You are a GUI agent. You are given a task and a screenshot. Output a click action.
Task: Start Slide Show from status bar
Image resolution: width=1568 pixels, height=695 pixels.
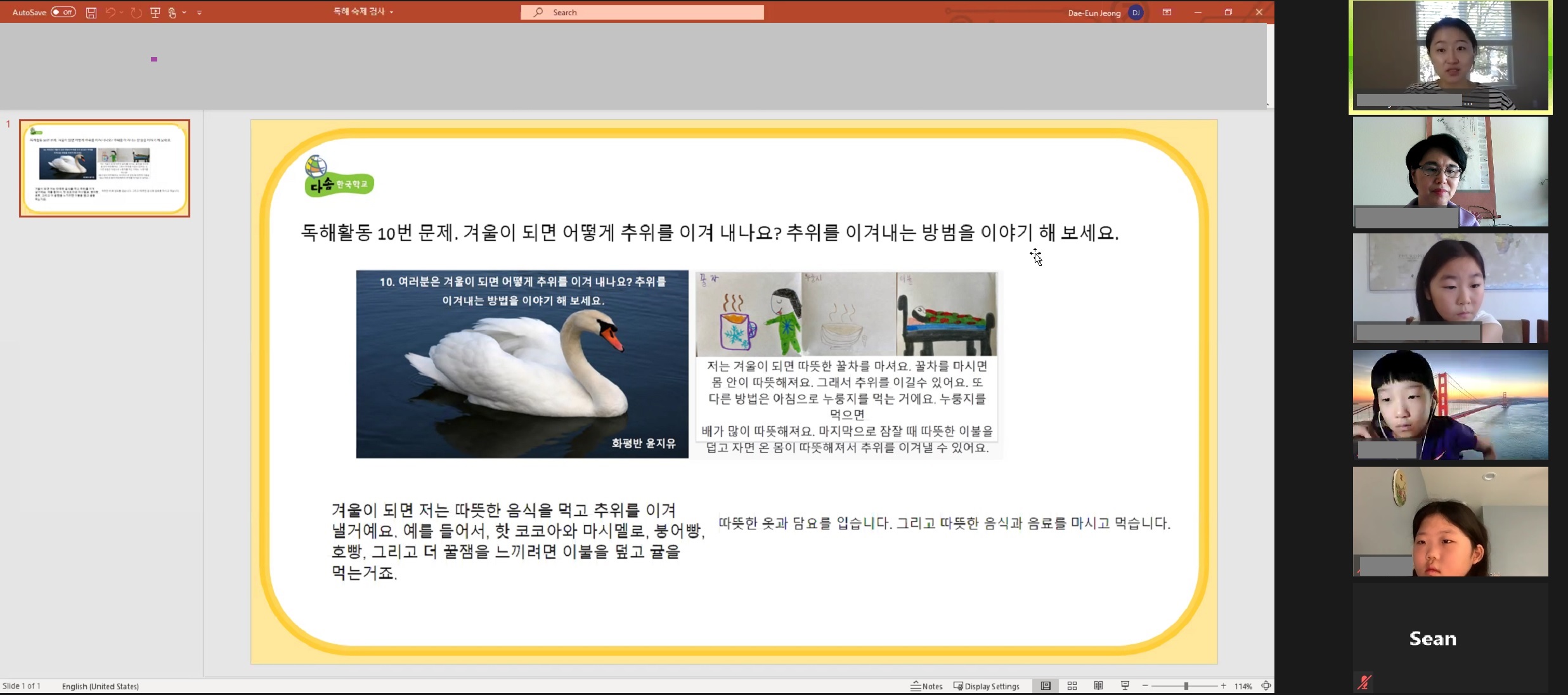[1125, 685]
